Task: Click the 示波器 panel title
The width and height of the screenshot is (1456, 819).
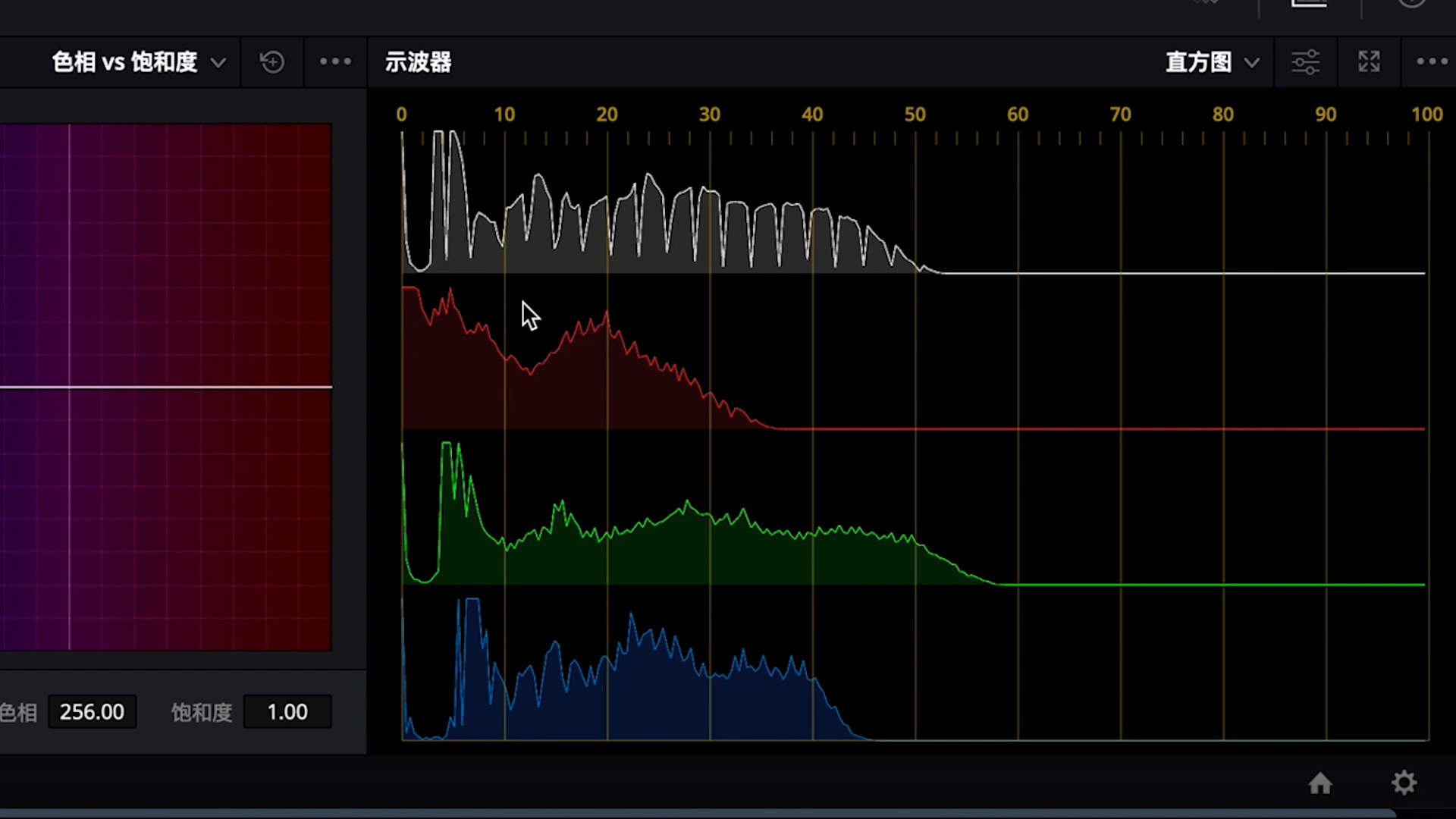Action: coord(418,62)
